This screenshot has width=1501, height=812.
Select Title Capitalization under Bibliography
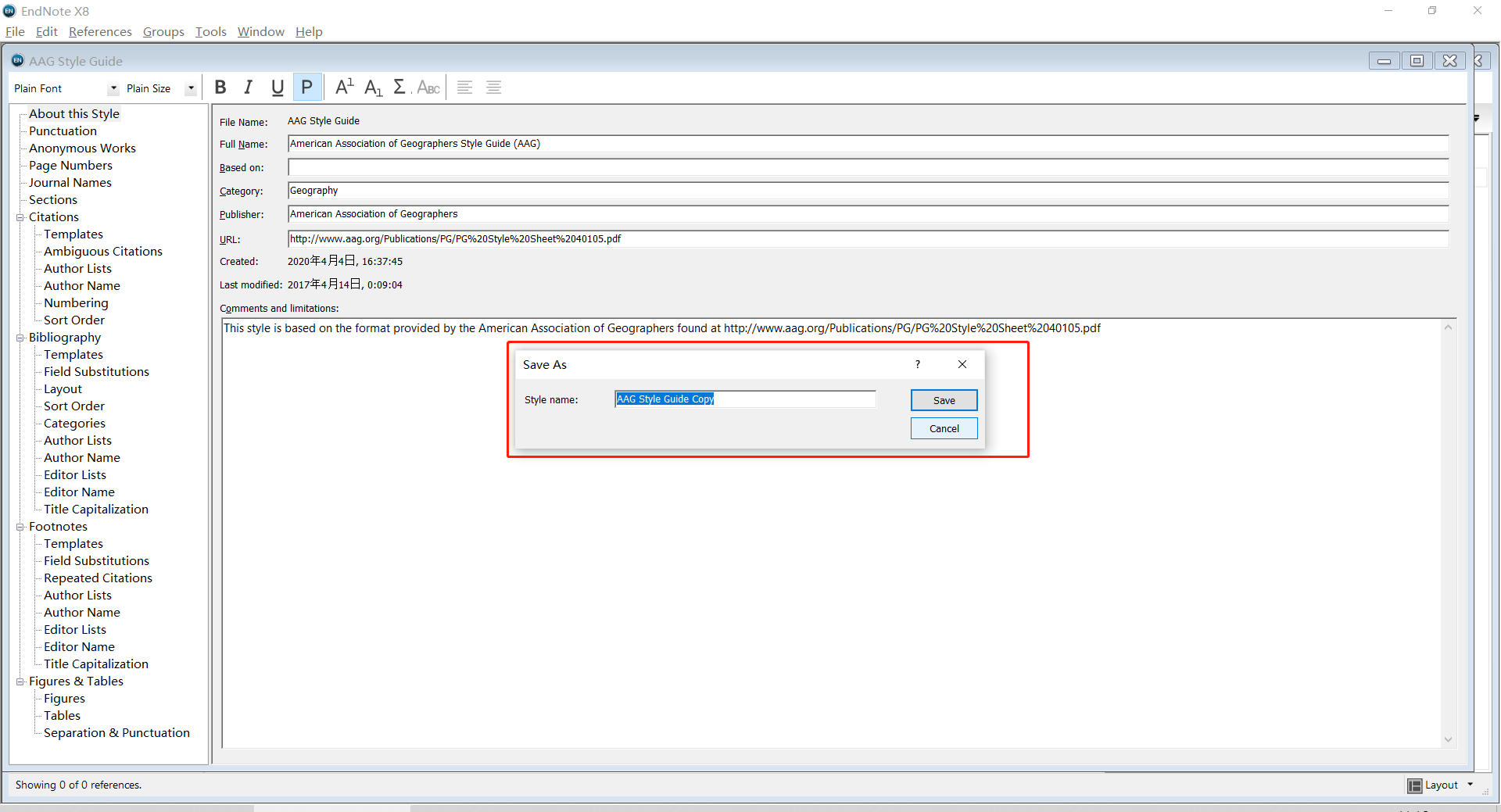(96, 510)
